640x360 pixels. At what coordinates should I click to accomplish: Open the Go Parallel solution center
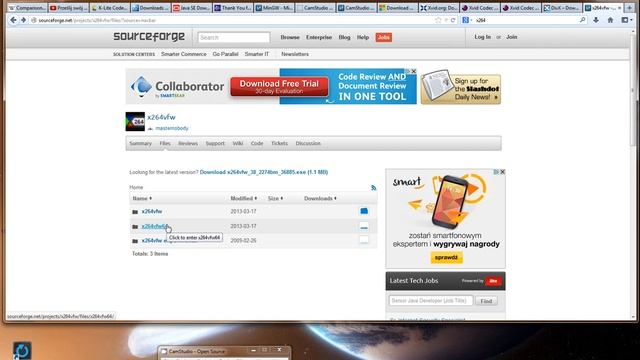(225, 54)
